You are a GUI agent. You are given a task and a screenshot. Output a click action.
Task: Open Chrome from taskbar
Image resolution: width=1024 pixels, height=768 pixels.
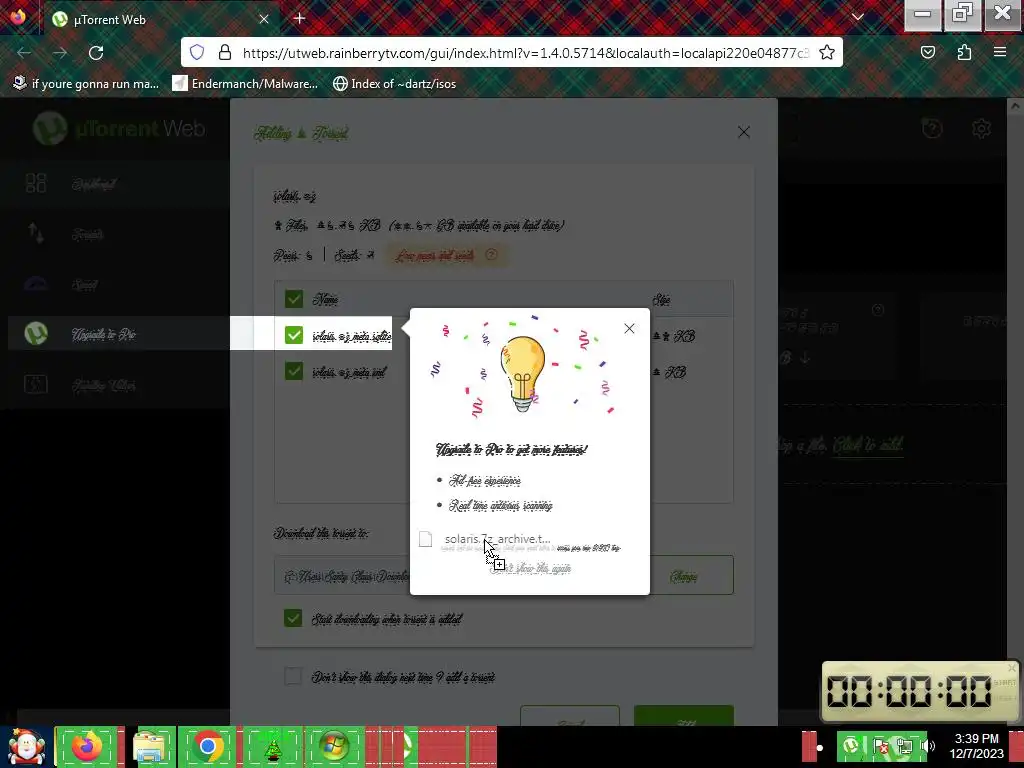point(208,746)
